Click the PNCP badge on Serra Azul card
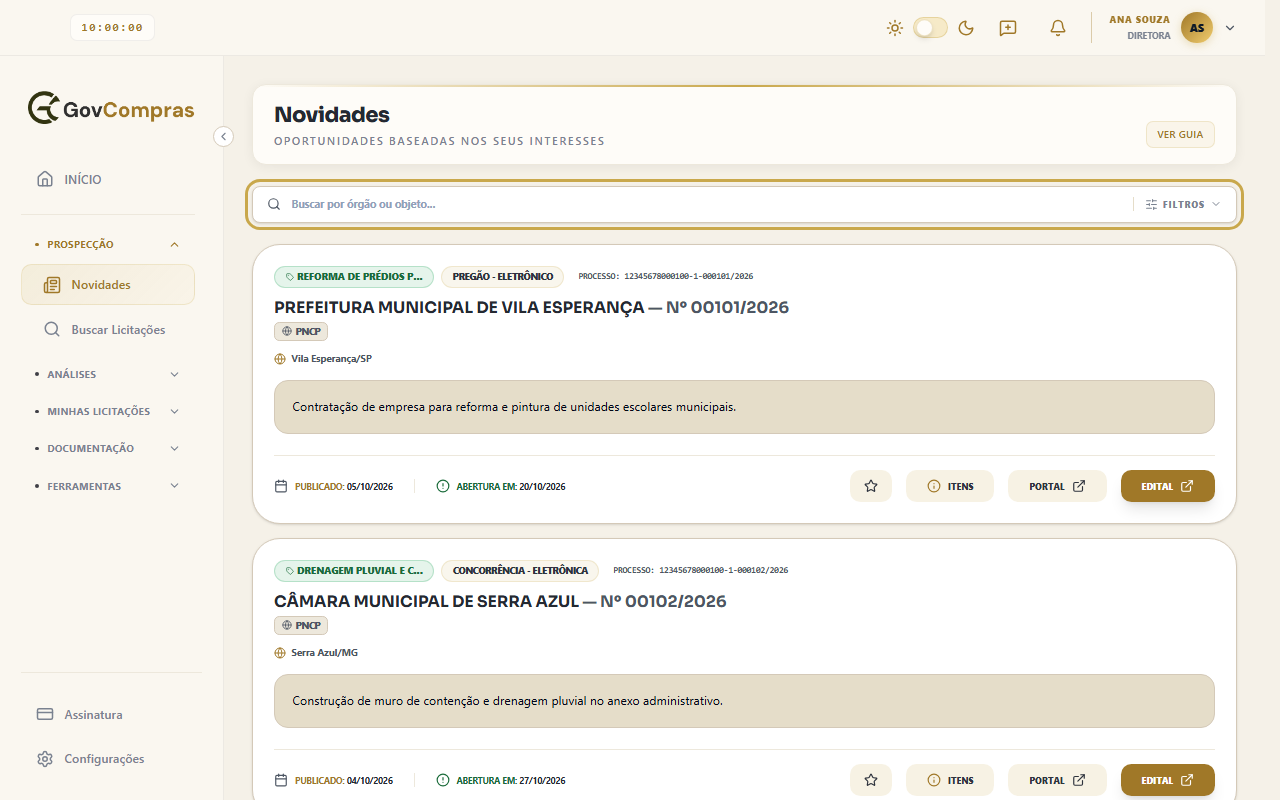Viewport: 1280px width, 800px height. pyautogui.click(x=301, y=626)
